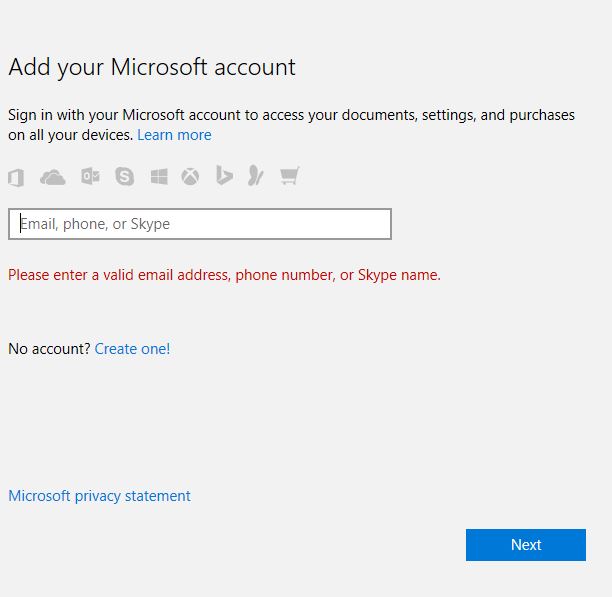
Task: Click the Store shopping cart icon
Action: (290, 176)
